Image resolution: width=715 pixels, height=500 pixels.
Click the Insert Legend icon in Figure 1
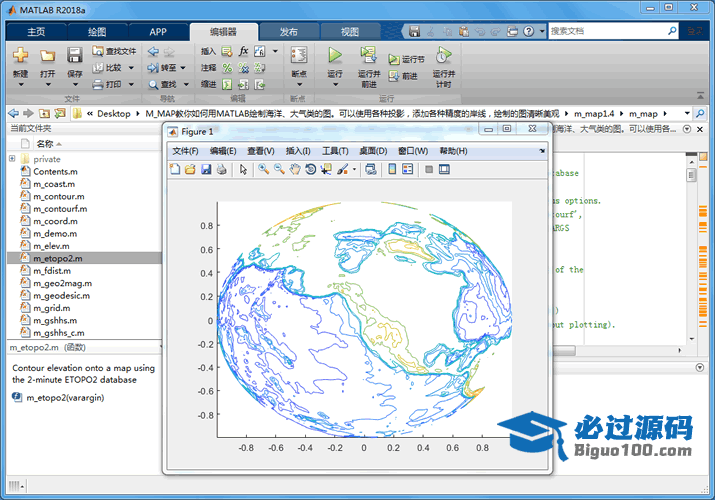pos(408,169)
